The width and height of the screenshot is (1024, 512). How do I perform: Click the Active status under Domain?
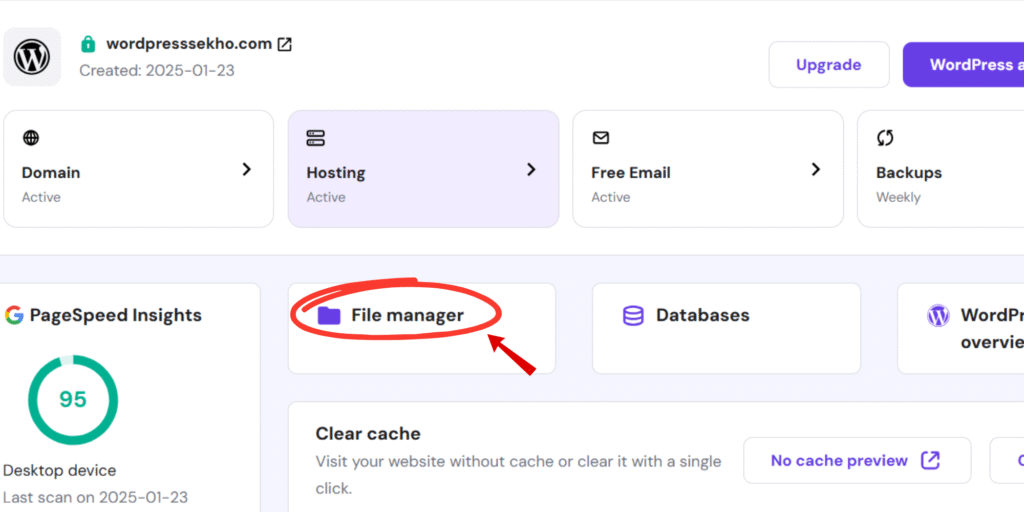click(x=41, y=197)
